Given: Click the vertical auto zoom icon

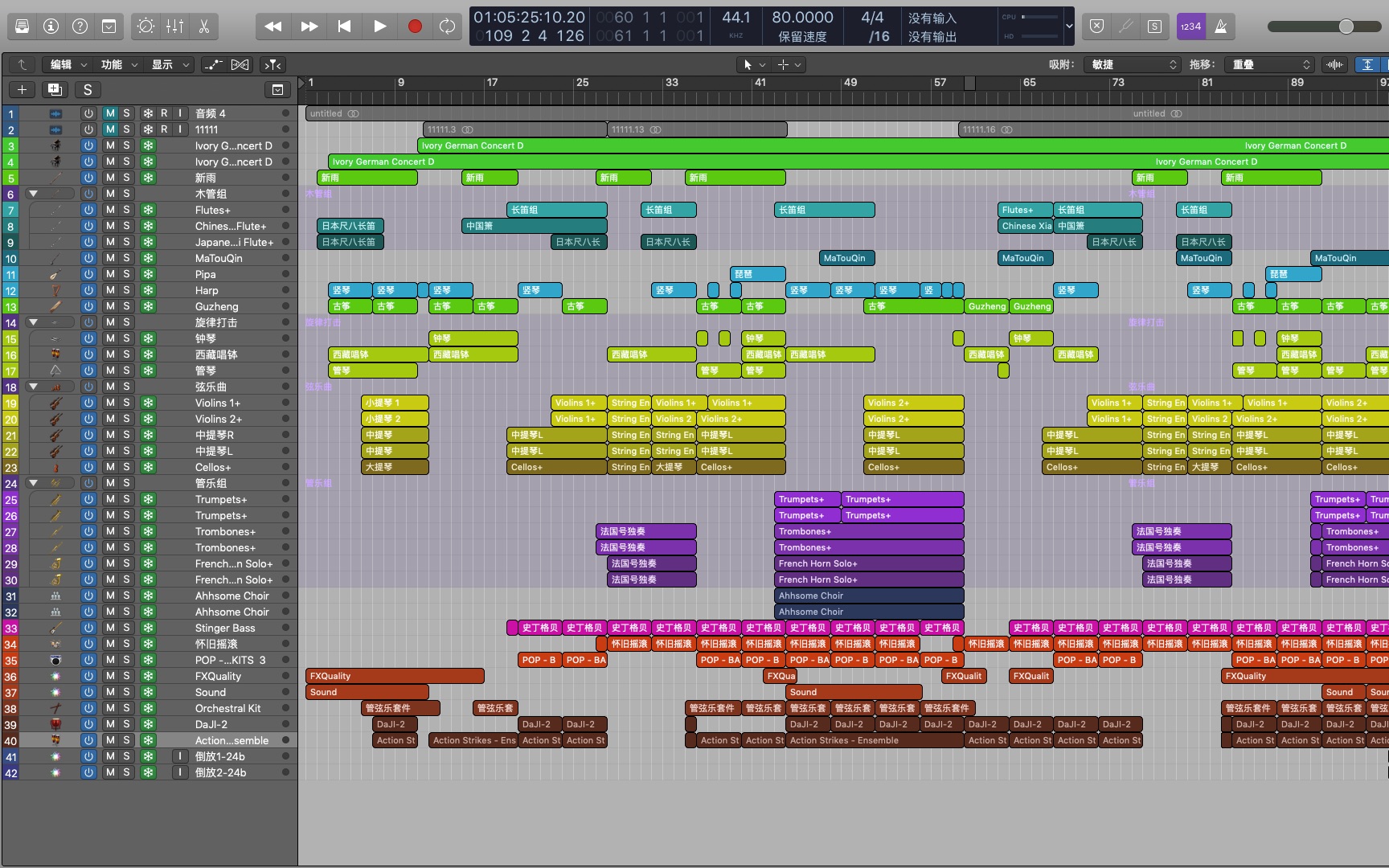Looking at the screenshot, I should [x=1367, y=64].
